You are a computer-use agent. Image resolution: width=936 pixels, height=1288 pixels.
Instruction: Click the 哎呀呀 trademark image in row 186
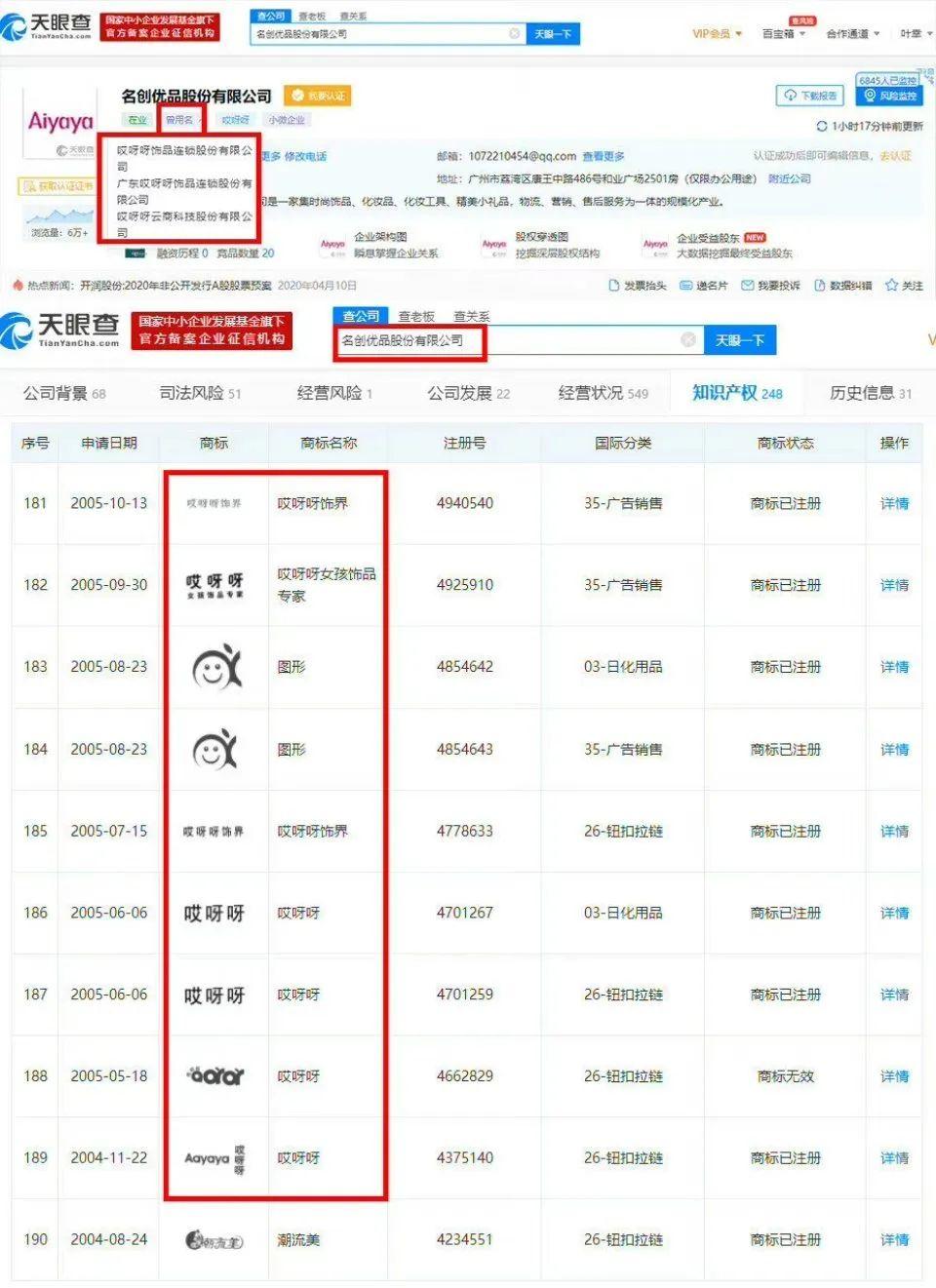[x=214, y=914]
